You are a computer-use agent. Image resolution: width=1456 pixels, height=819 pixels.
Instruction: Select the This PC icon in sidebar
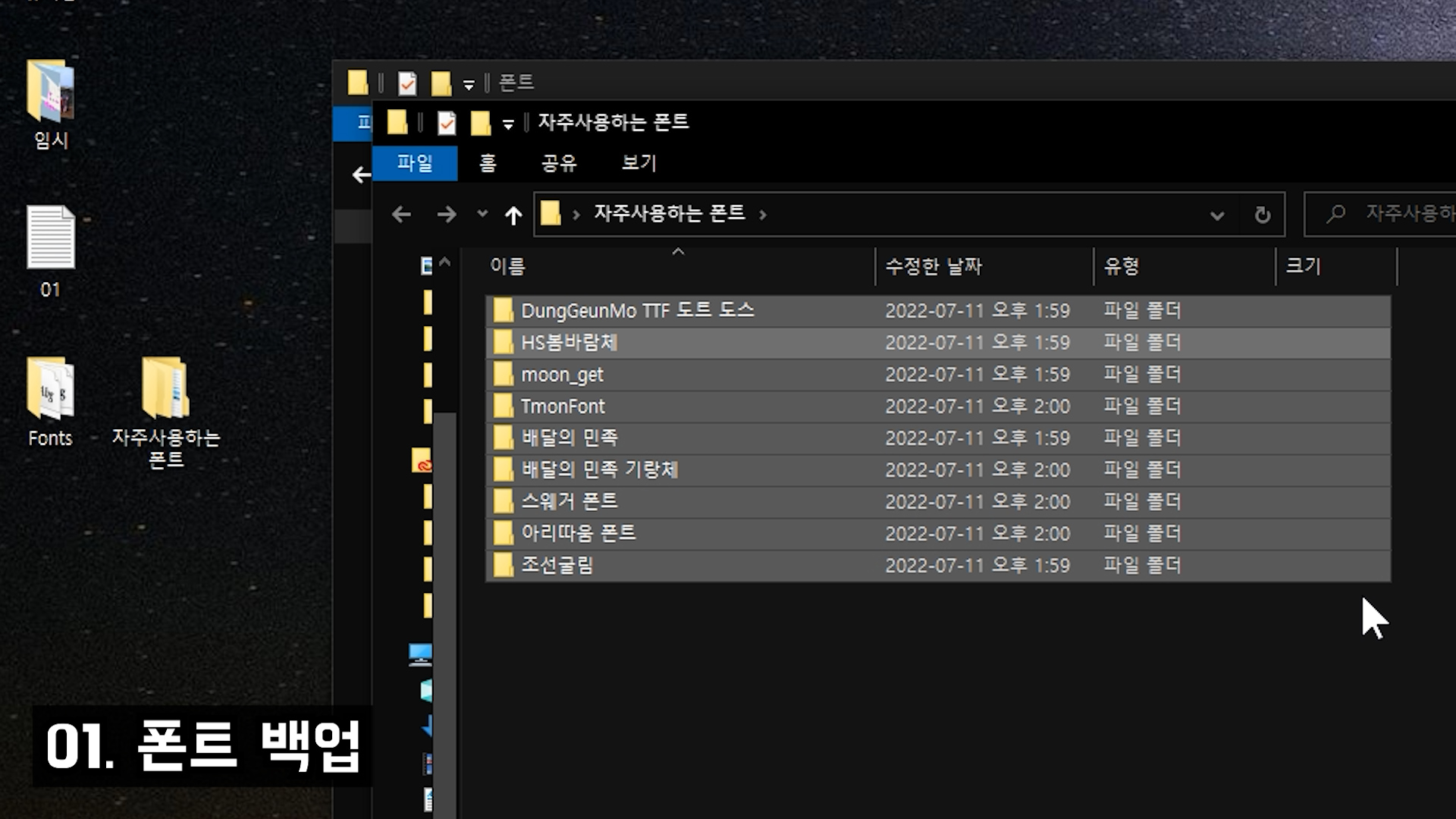click(x=420, y=654)
